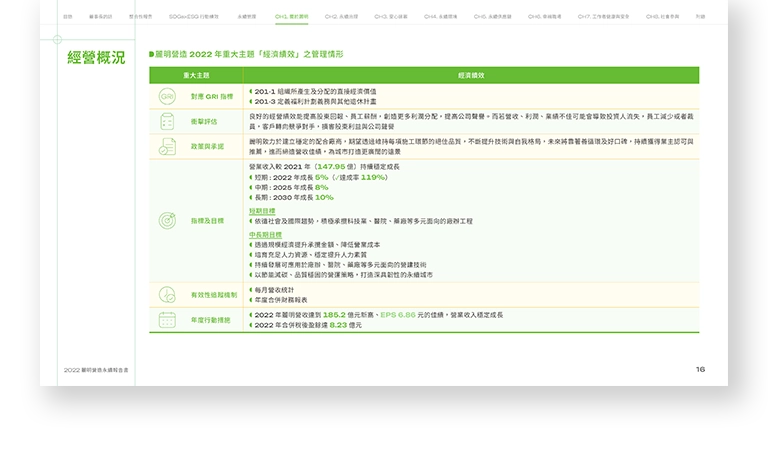Click the 衝擊評估 row label
Image resolution: width=768 pixels, height=466 pixels.
[x=204, y=122]
